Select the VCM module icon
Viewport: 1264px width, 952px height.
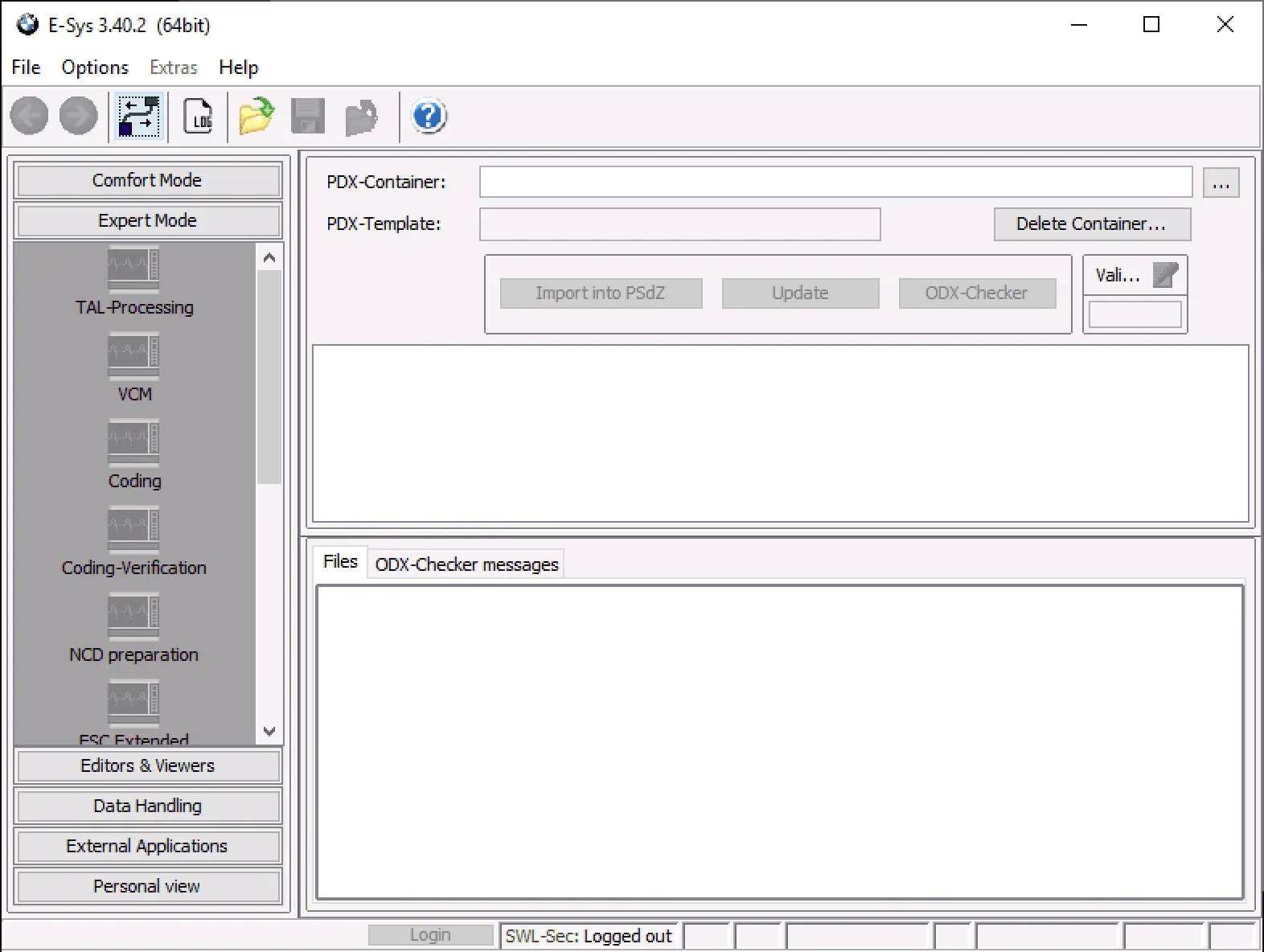tap(133, 356)
